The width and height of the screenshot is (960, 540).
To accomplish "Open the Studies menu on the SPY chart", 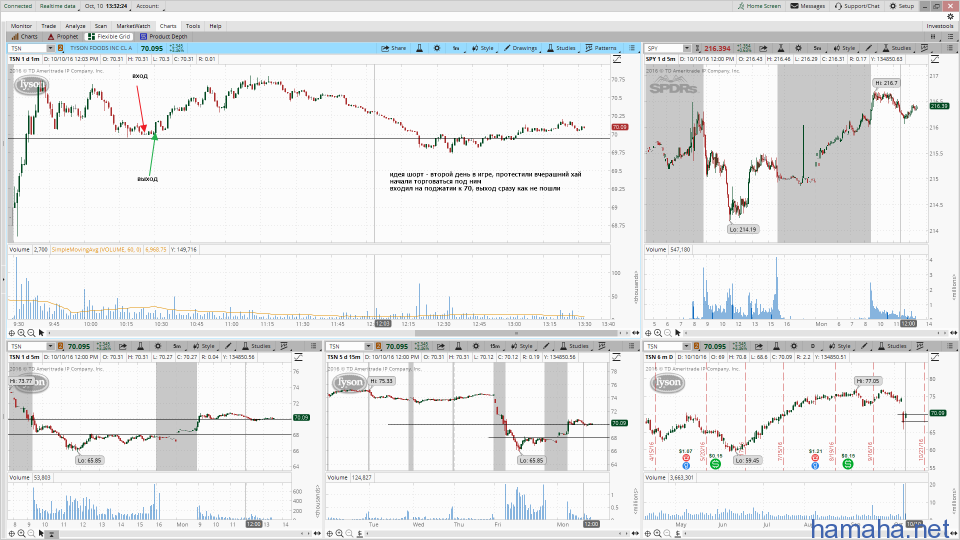I will (x=897, y=48).
